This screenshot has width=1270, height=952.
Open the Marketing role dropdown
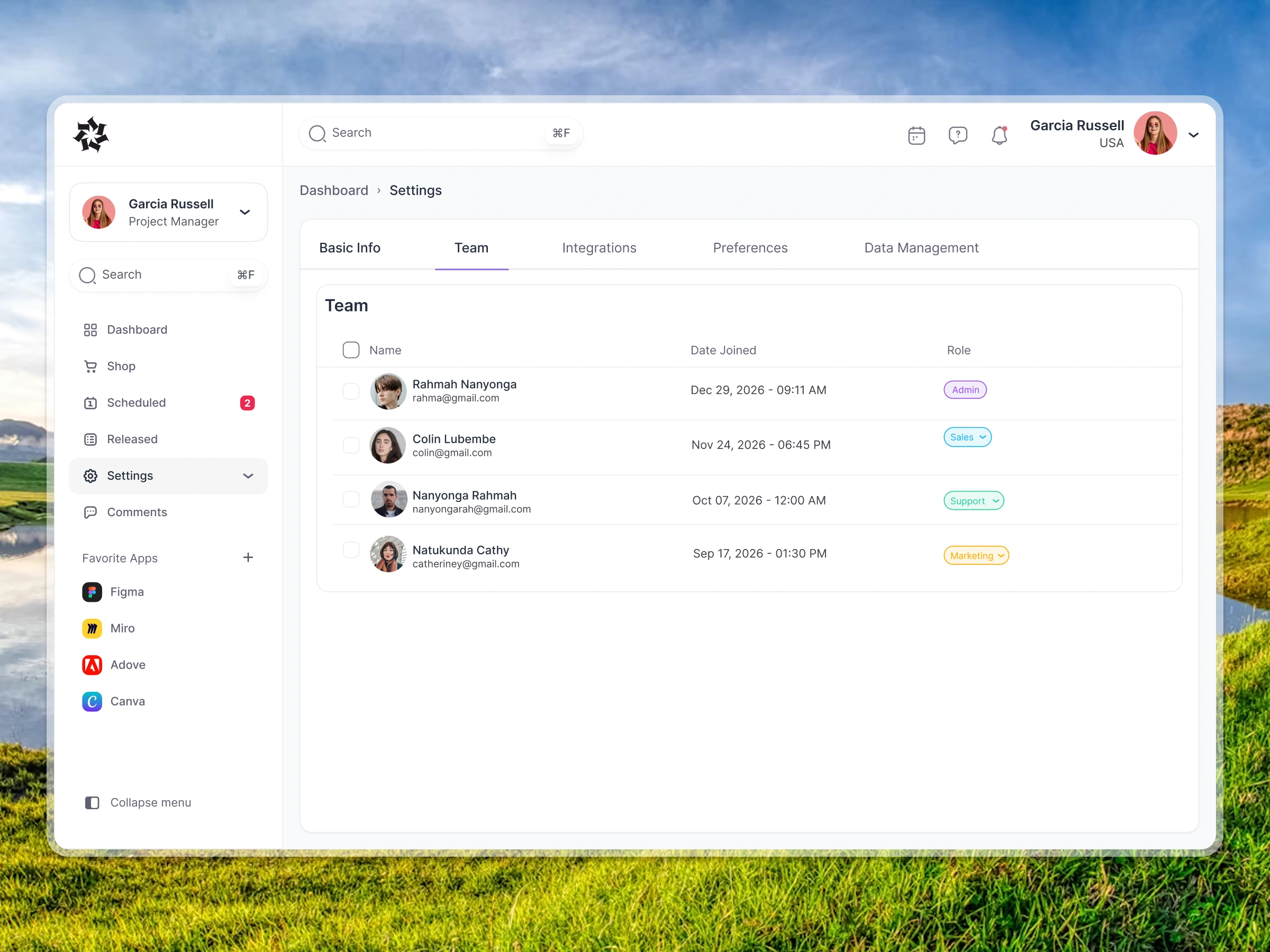pos(976,555)
